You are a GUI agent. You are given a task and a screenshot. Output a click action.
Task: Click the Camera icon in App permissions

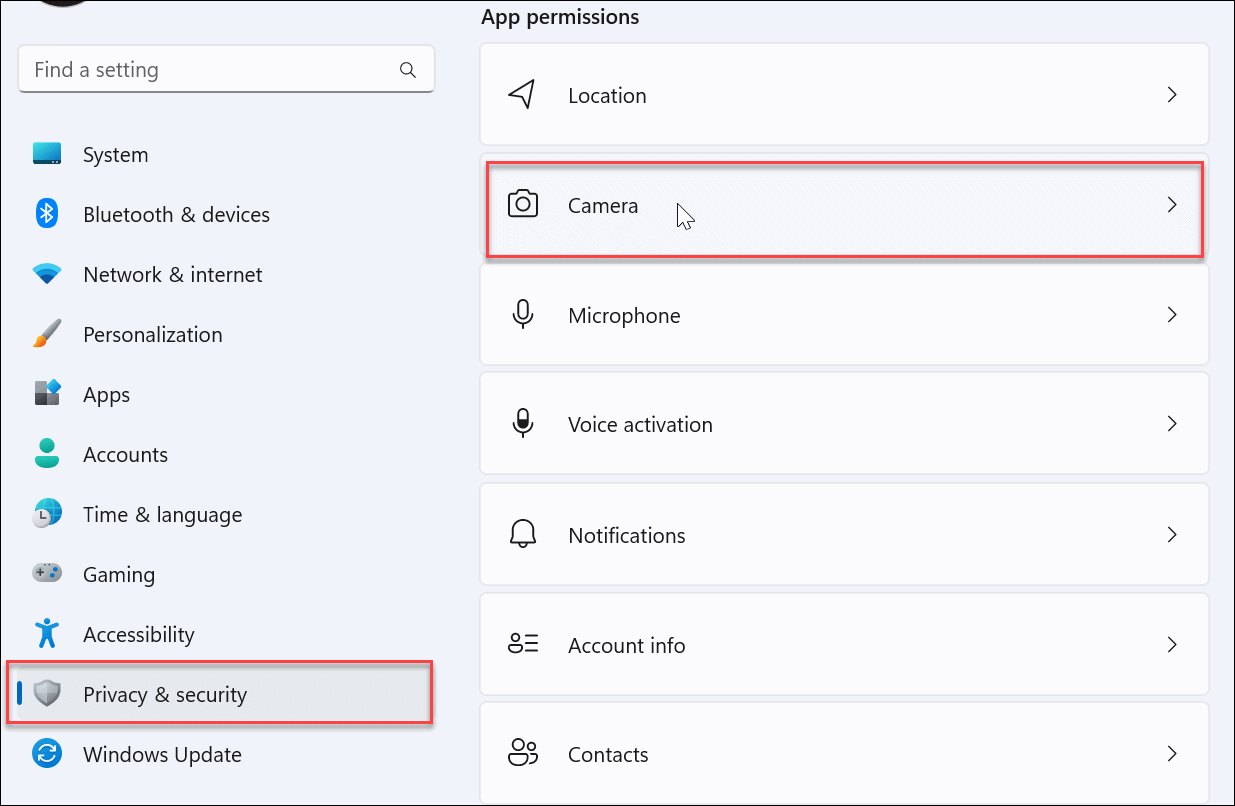(523, 204)
